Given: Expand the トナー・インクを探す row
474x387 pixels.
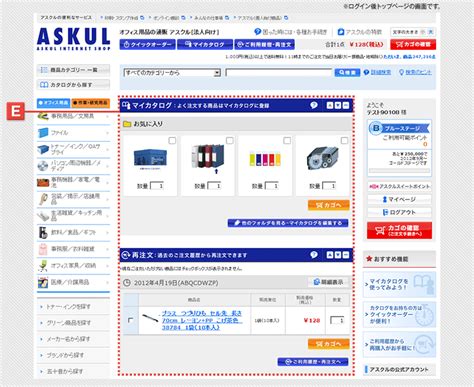Looking at the screenshot, I should point(73,307).
